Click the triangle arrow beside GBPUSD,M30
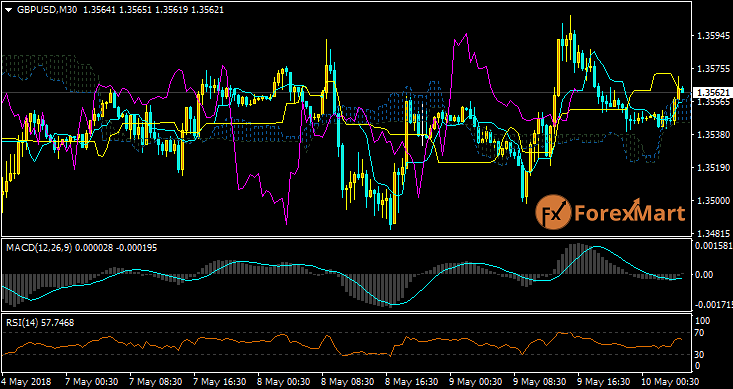Viewport: 733px width, 389px height. point(9,9)
